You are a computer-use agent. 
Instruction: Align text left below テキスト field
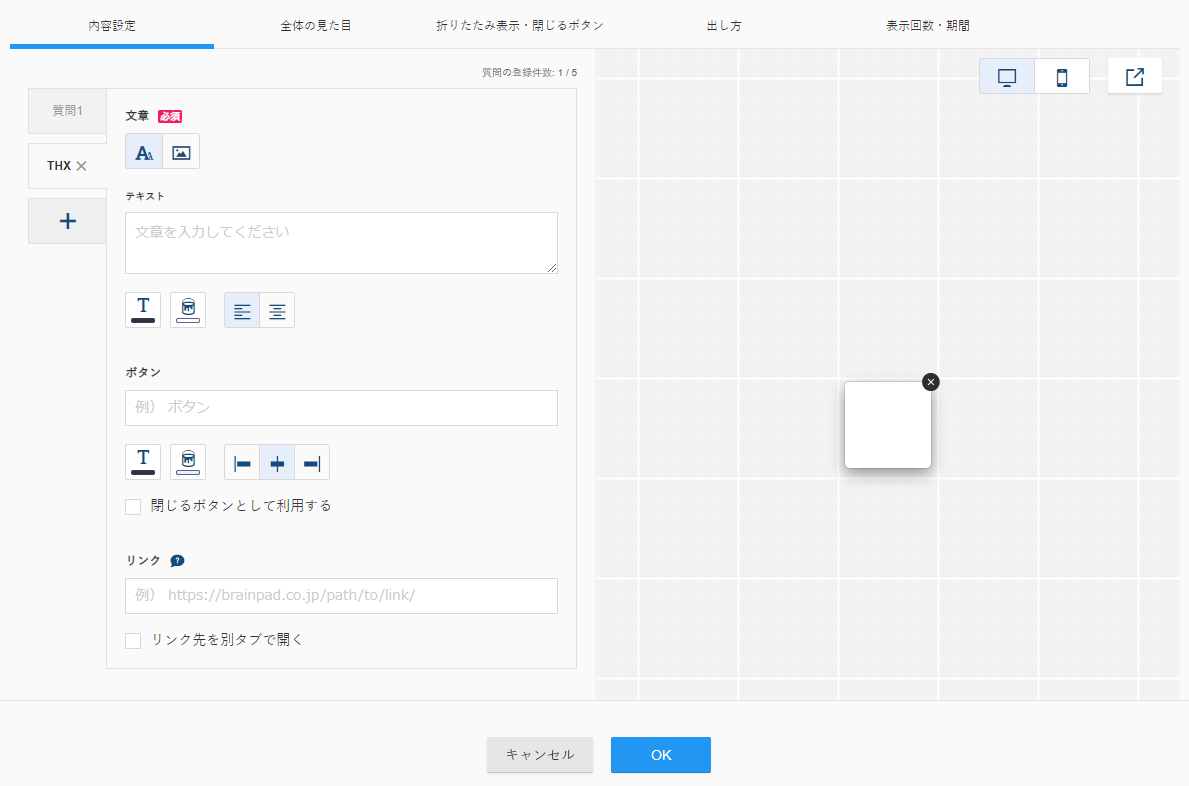pos(242,310)
